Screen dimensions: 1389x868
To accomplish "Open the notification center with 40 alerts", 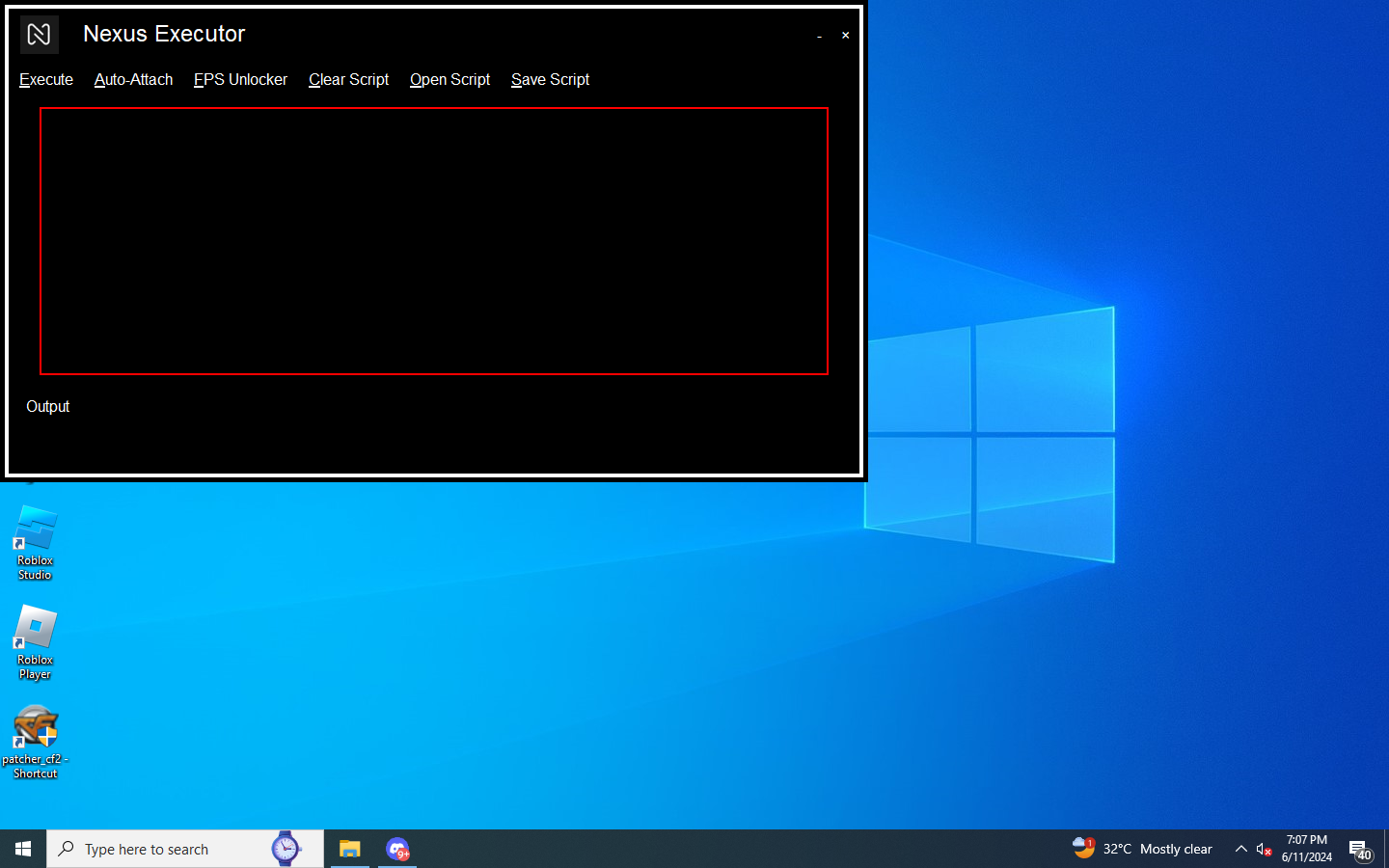I will (x=1361, y=850).
